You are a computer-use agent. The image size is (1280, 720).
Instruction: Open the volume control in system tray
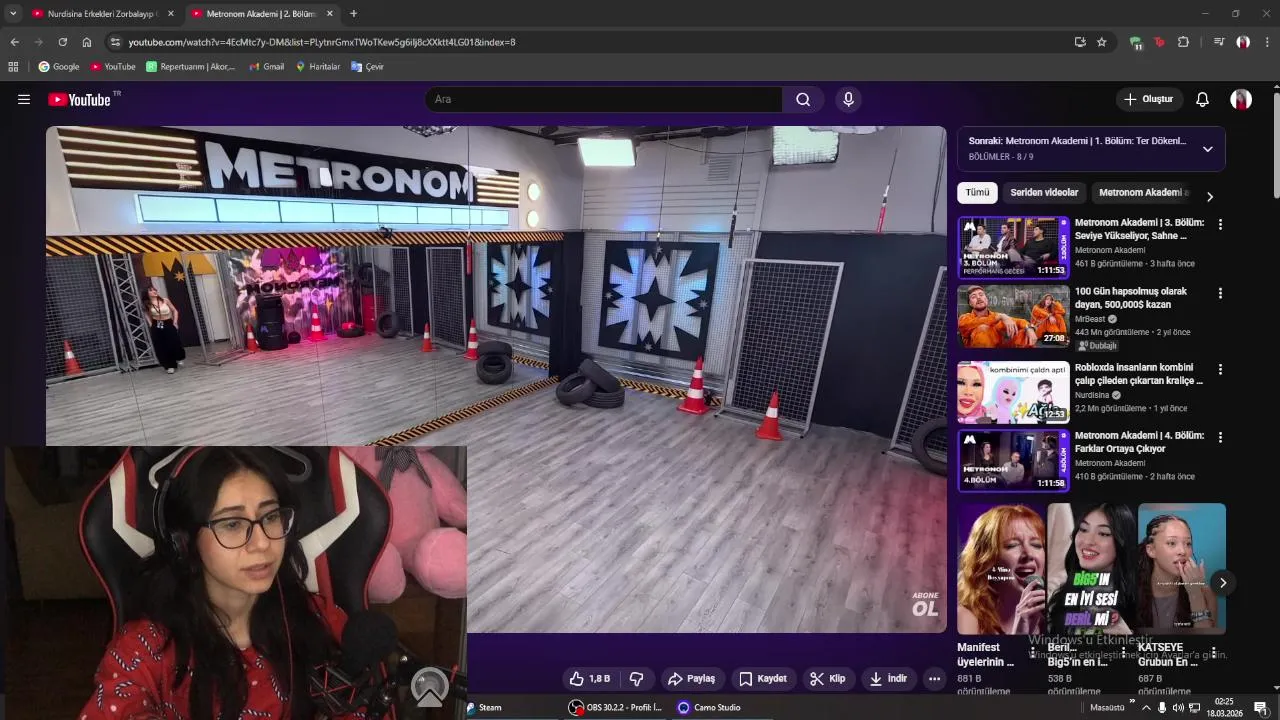coord(1177,708)
